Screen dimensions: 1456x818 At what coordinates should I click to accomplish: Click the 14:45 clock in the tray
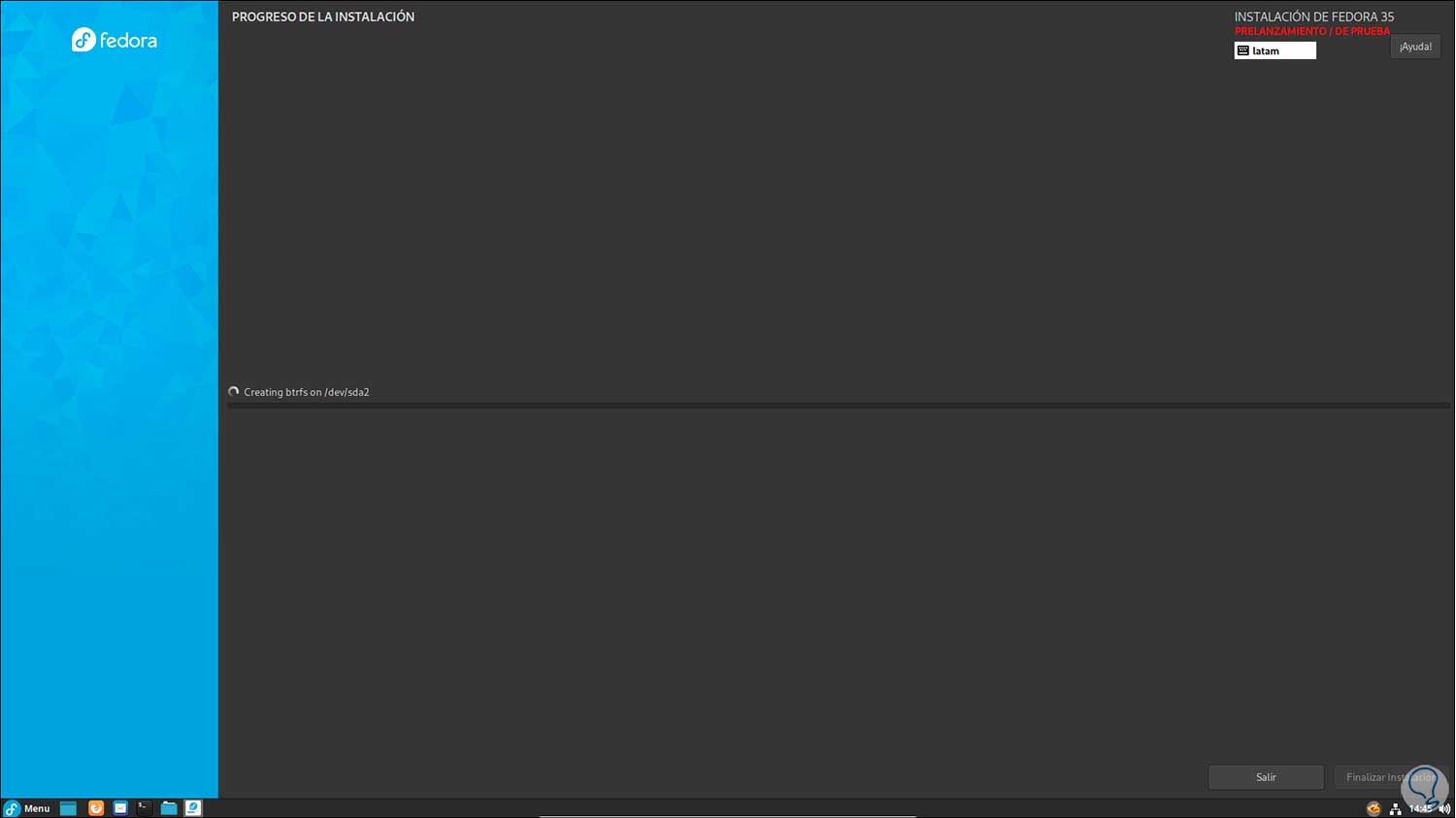click(1421, 808)
